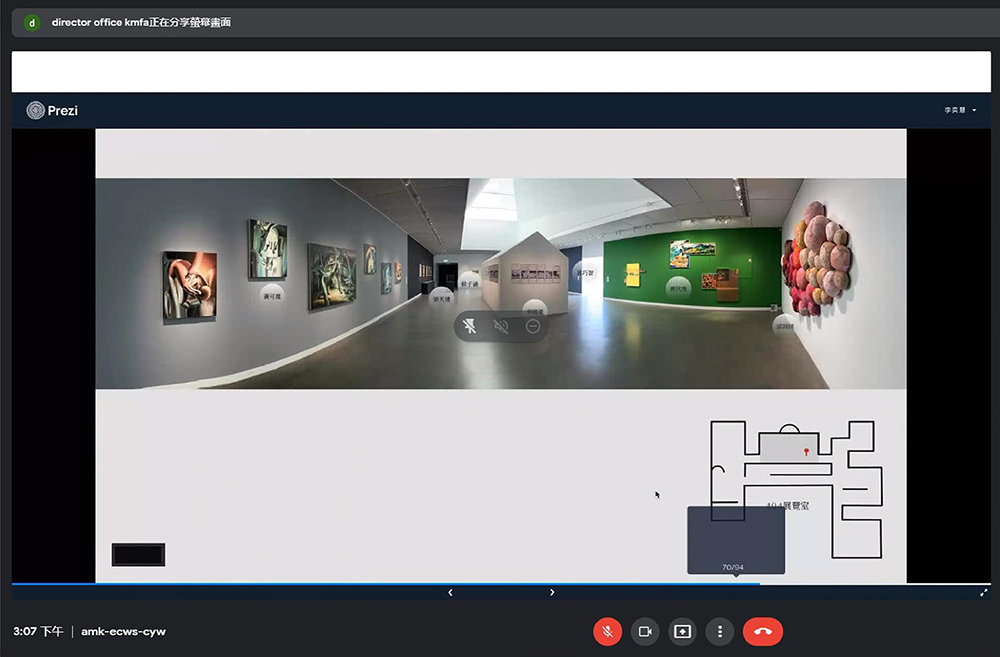Click the yellow artwork on green wall
Screen dimensions: 1000x657
633,275
